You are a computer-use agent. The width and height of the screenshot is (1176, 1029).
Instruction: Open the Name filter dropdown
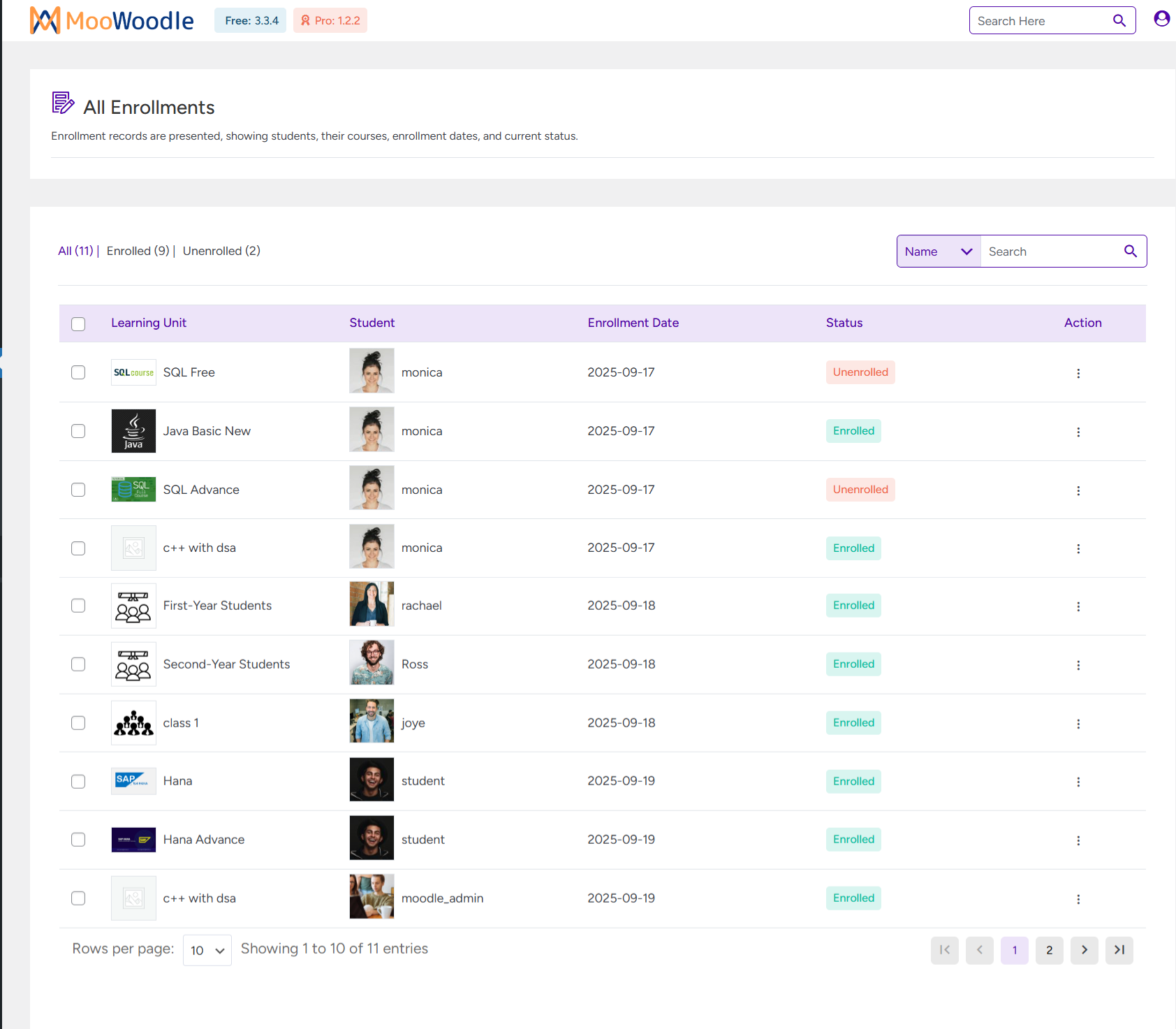(x=938, y=251)
